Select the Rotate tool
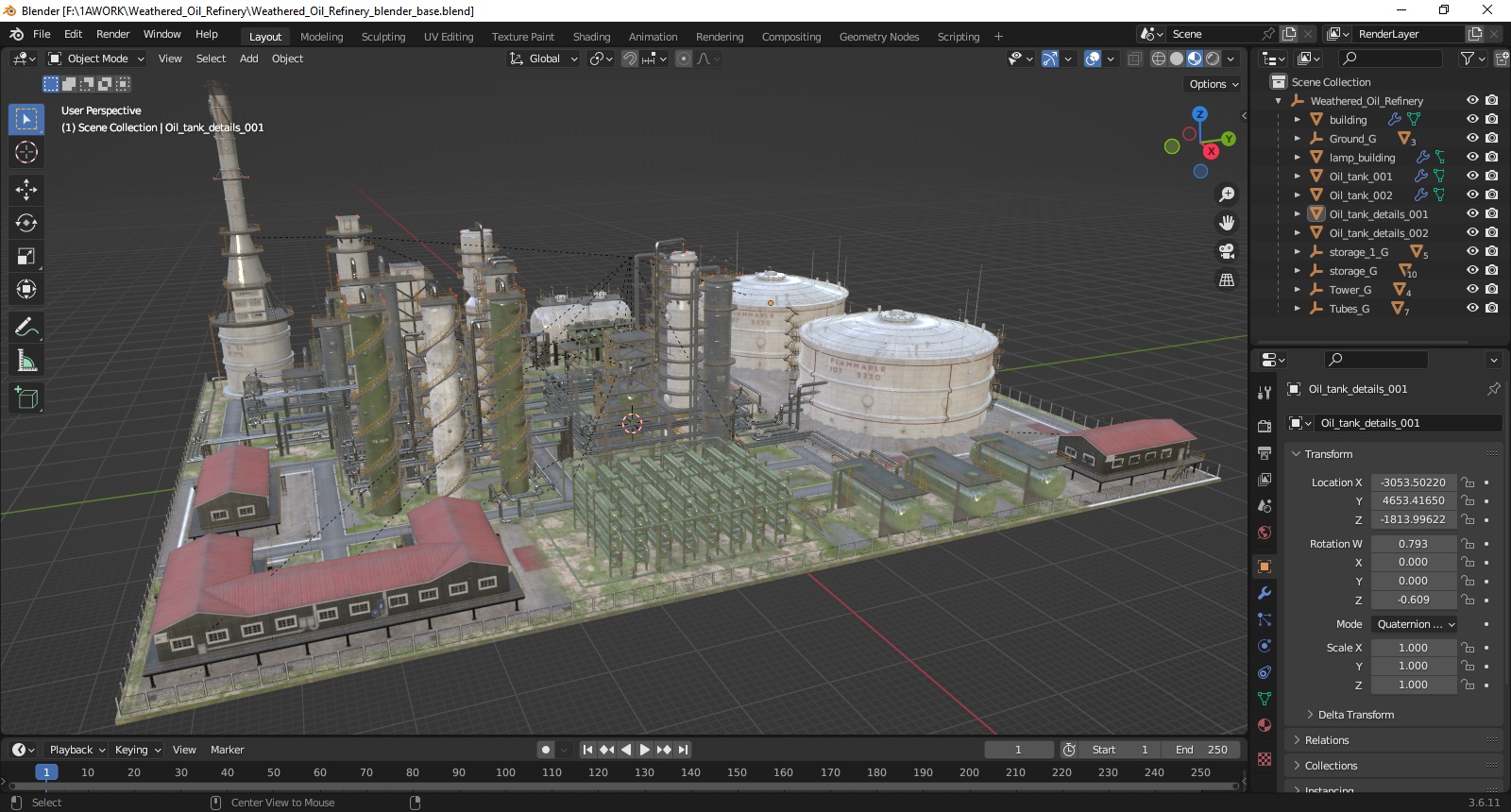1511x812 pixels. tap(26, 223)
